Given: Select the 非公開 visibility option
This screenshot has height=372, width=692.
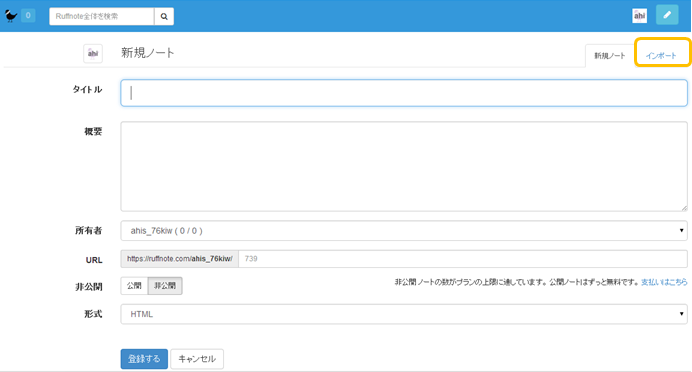Looking at the screenshot, I should 165,286.
